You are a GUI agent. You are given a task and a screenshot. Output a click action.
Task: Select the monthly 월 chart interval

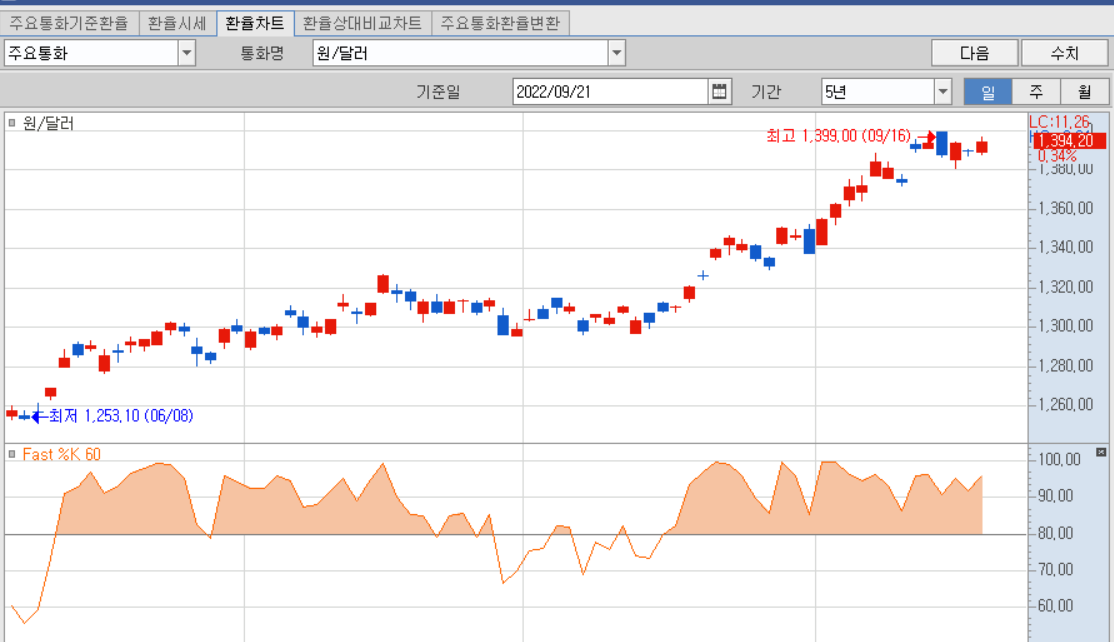(x=1084, y=92)
